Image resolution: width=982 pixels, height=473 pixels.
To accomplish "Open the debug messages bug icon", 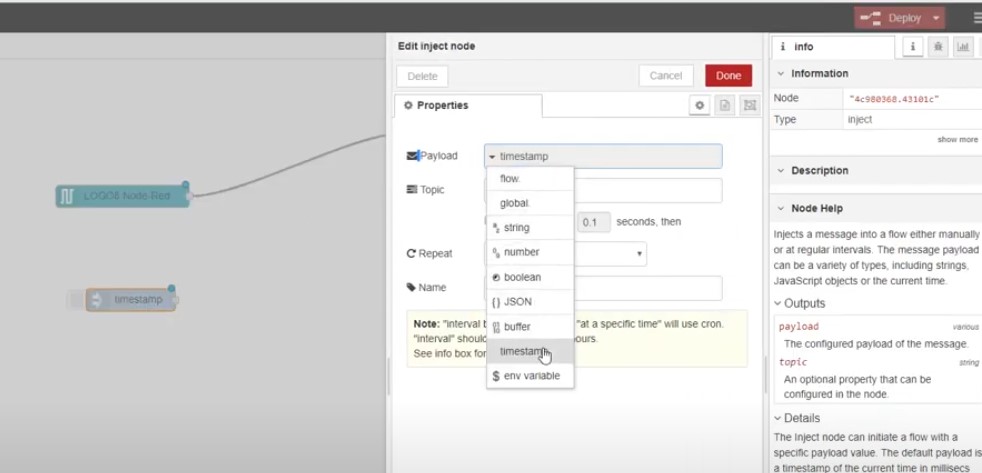I will [938, 46].
